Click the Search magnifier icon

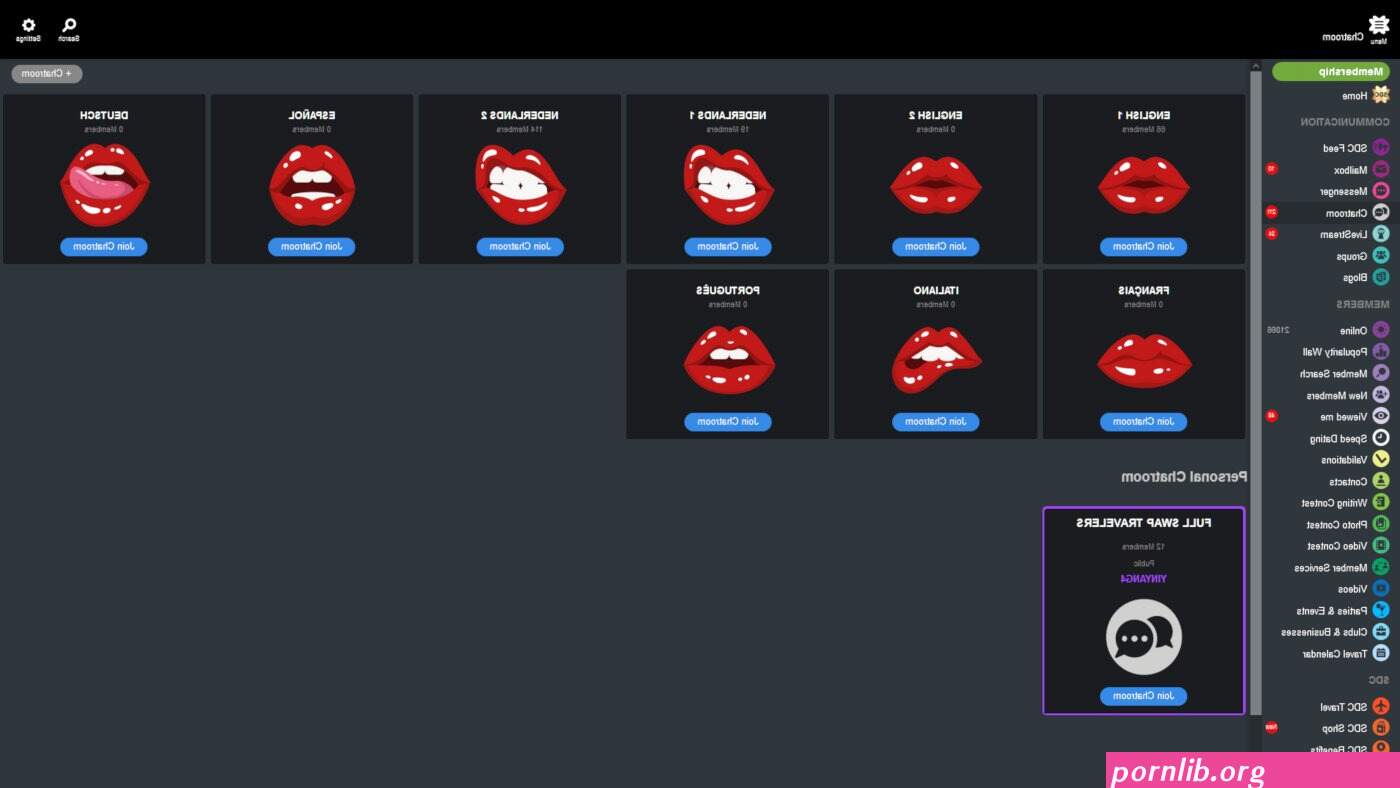point(69,24)
